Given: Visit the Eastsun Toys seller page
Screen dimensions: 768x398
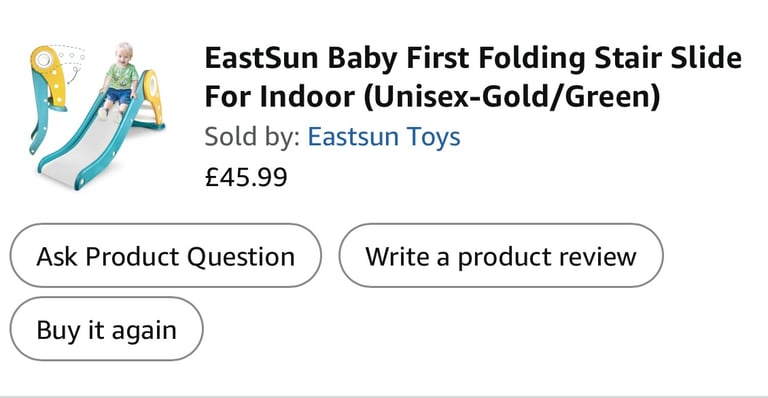Looking at the screenshot, I should [x=384, y=137].
